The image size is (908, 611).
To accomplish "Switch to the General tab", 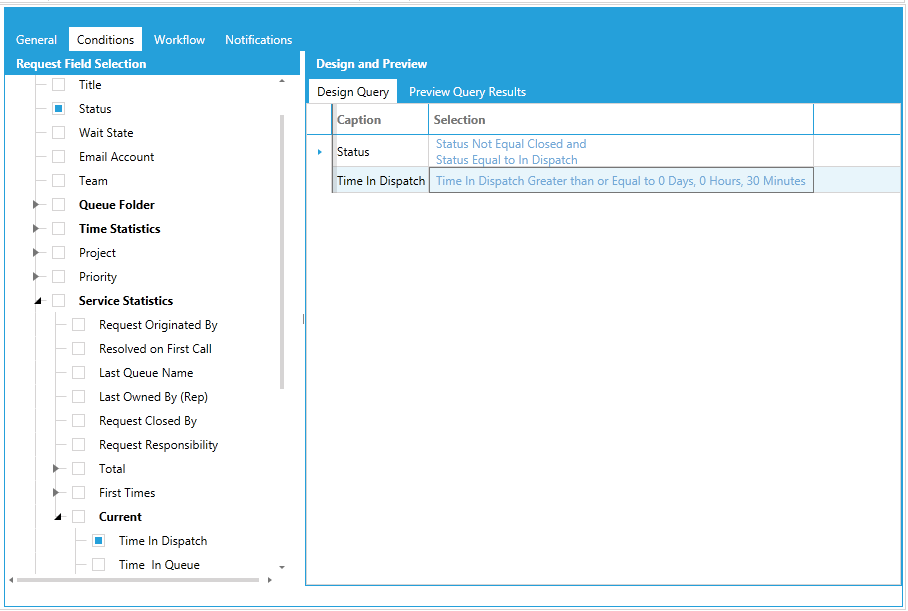I will click(36, 40).
